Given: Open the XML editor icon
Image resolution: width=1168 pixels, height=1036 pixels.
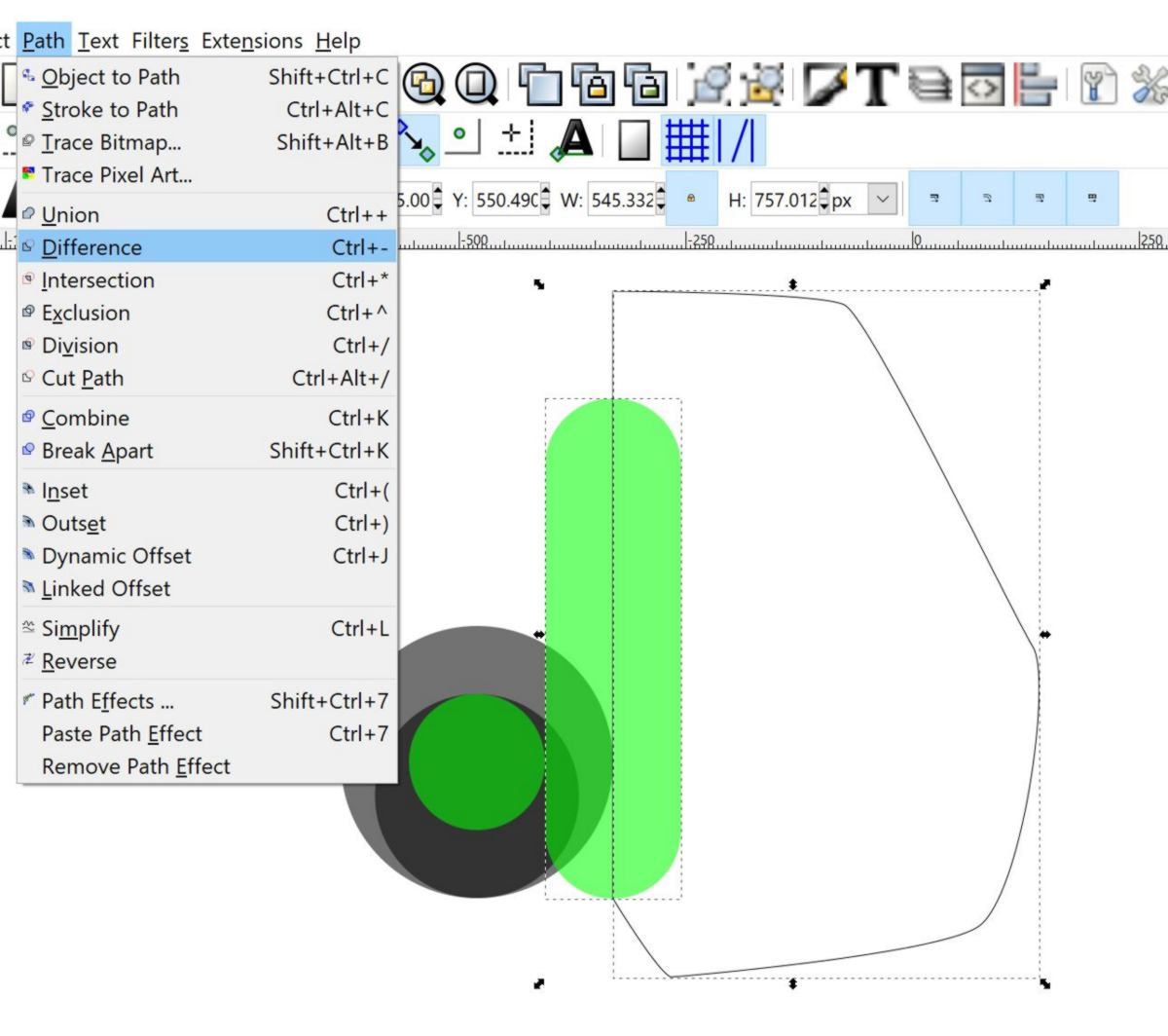Looking at the screenshot, I should (983, 85).
